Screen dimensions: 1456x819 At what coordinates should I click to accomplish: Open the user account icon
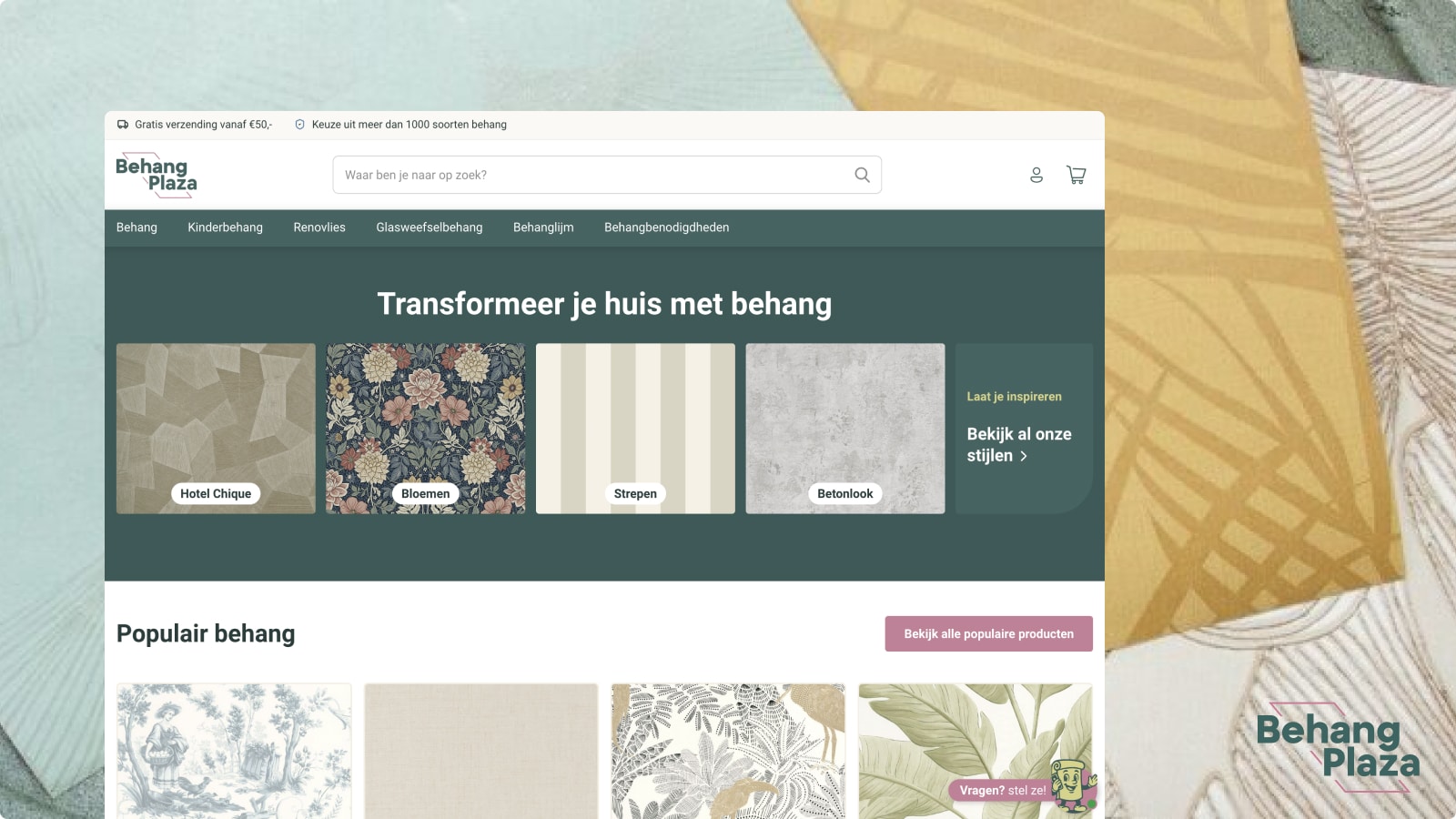click(1036, 175)
